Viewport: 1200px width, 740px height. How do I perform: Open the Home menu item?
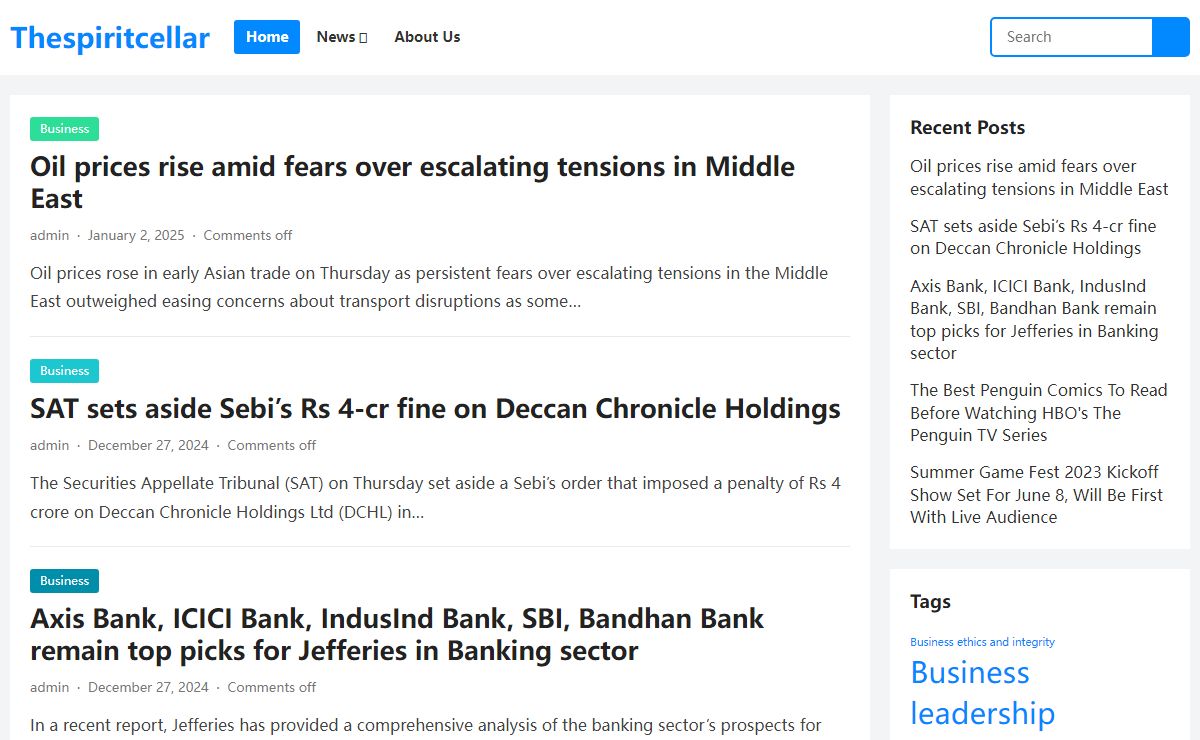[x=267, y=37]
